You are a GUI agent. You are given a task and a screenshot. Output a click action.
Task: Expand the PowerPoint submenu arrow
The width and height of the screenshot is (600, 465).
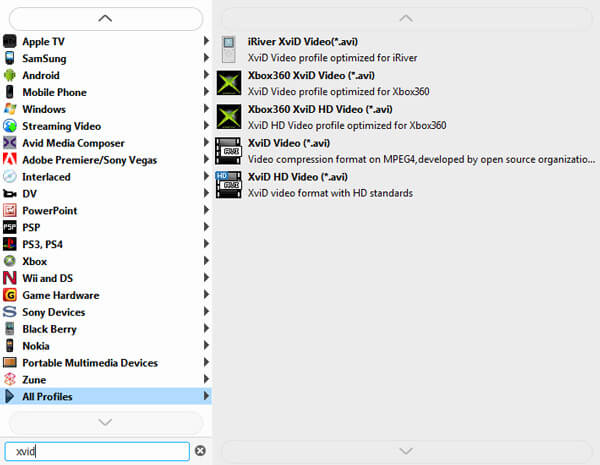pos(206,210)
